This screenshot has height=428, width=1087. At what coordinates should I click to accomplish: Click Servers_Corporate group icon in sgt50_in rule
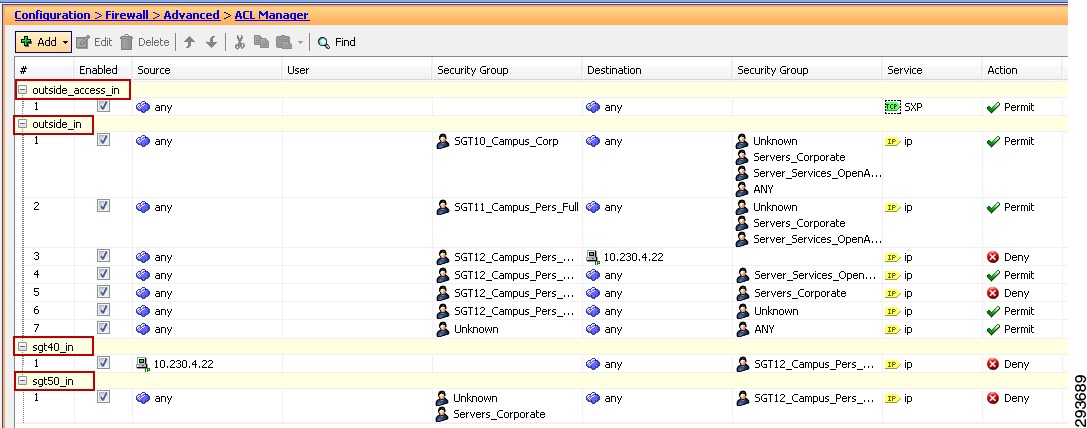[442, 415]
